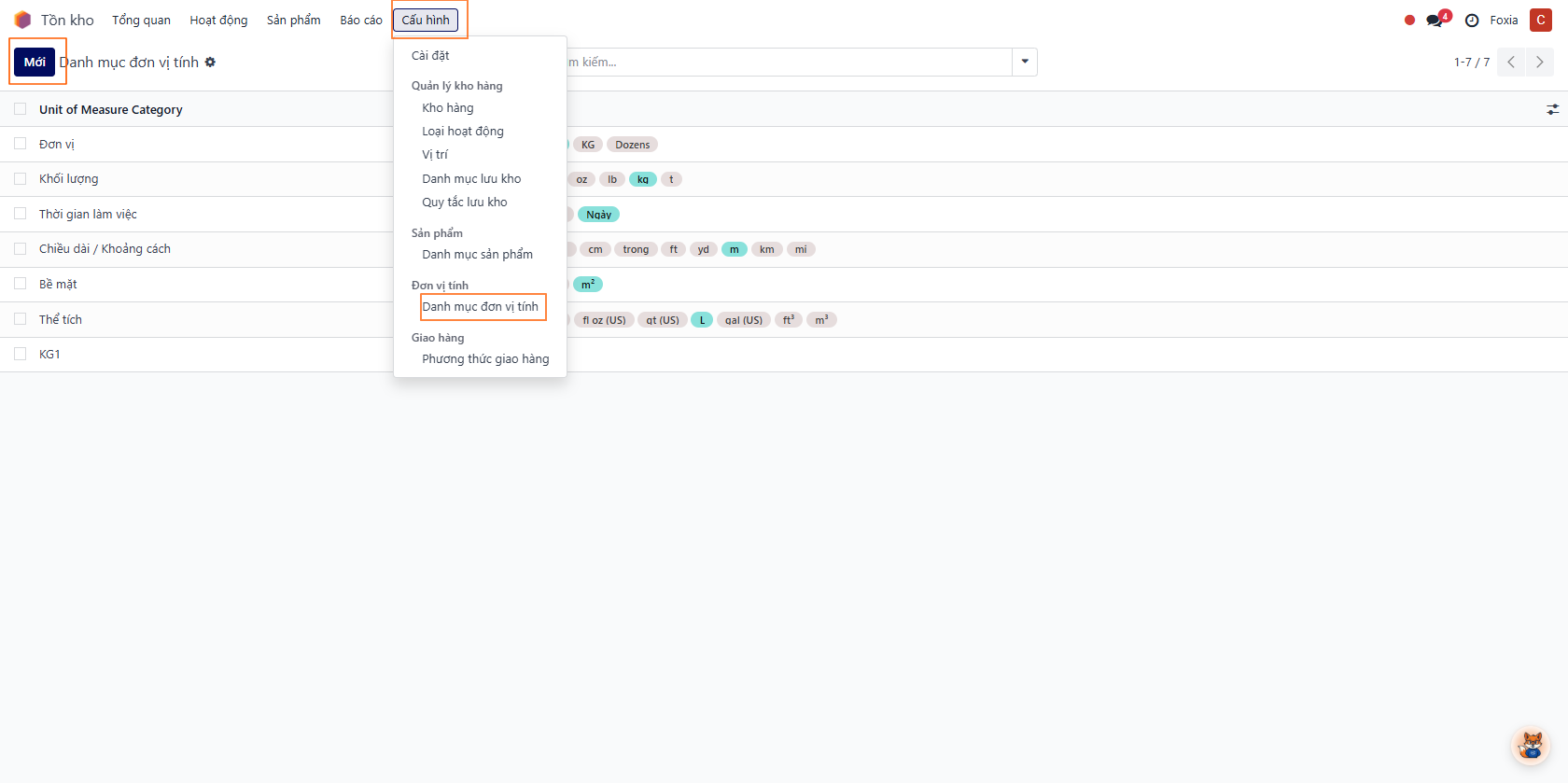The image size is (1568, 783).
Task: Select Danh mục đơn vị tính menu item
Action: coord(480,307)
